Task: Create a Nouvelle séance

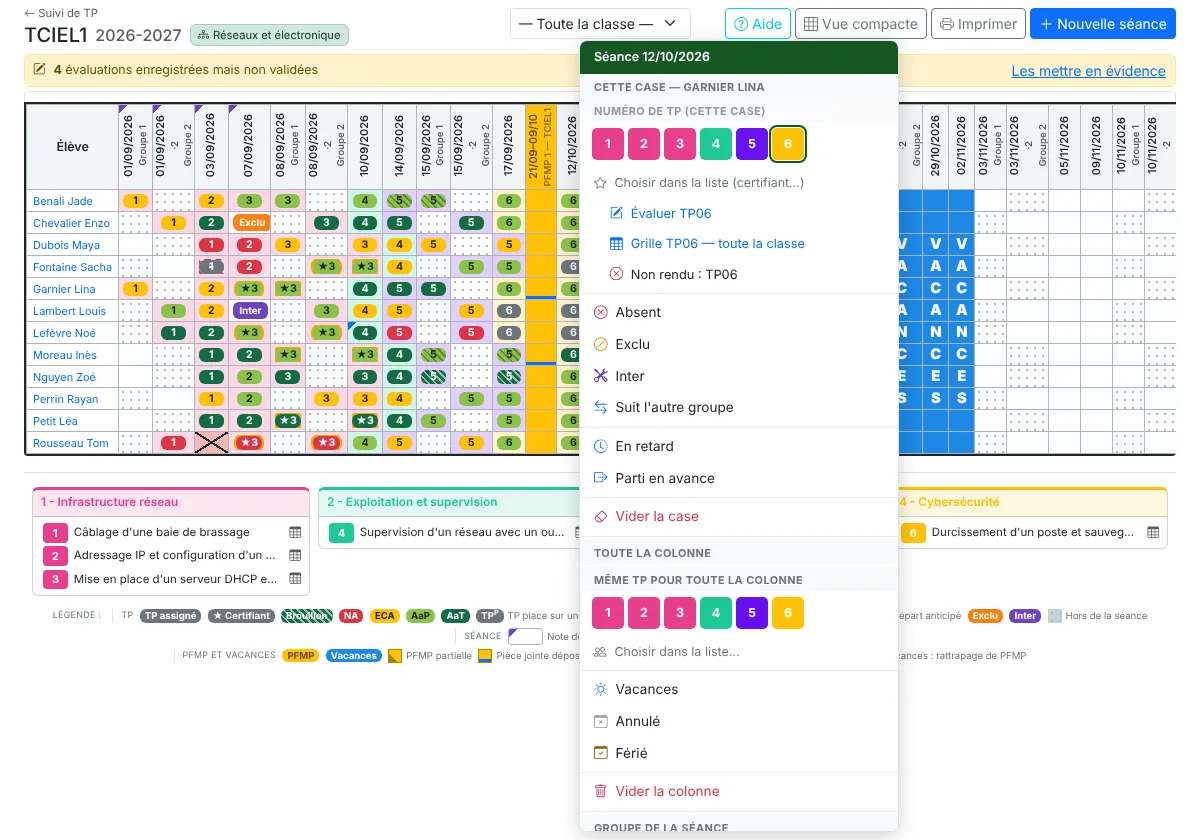Action: click(1103, 24)
